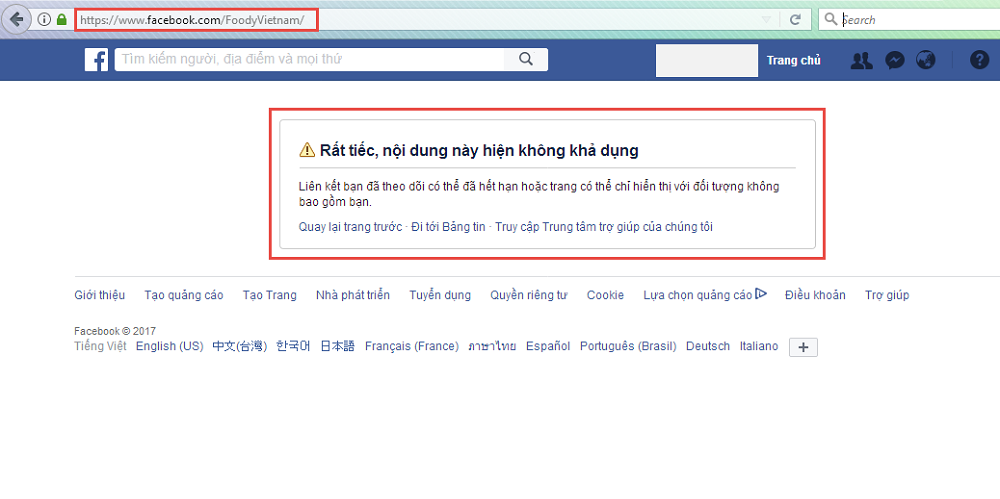This screenshot has width=1000, height=499.
Task: Open site info via the circled i icon
Action: point(44,19)
